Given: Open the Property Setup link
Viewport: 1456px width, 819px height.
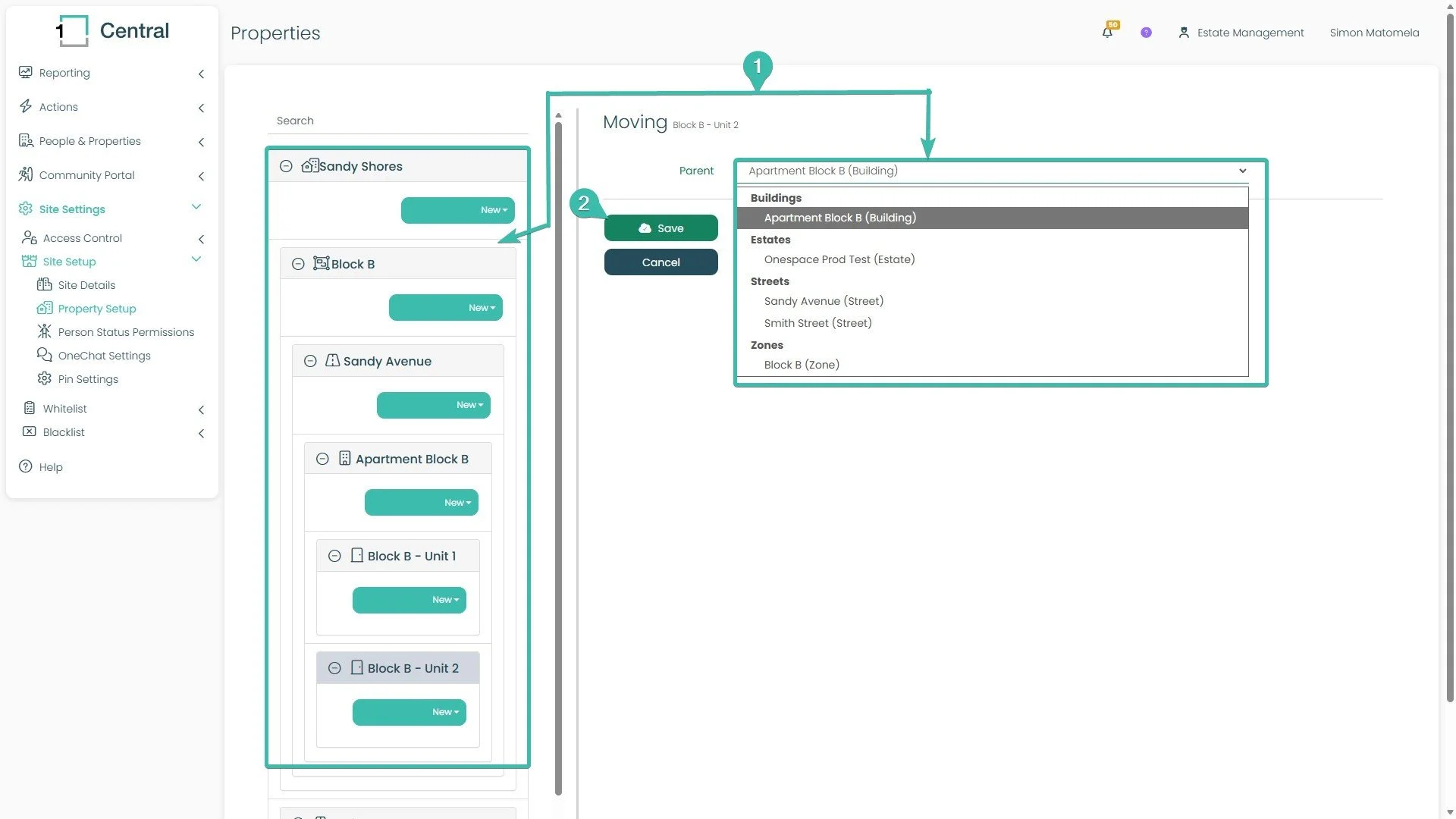Looking at the screenshot, I should click(x=97, y=309).
